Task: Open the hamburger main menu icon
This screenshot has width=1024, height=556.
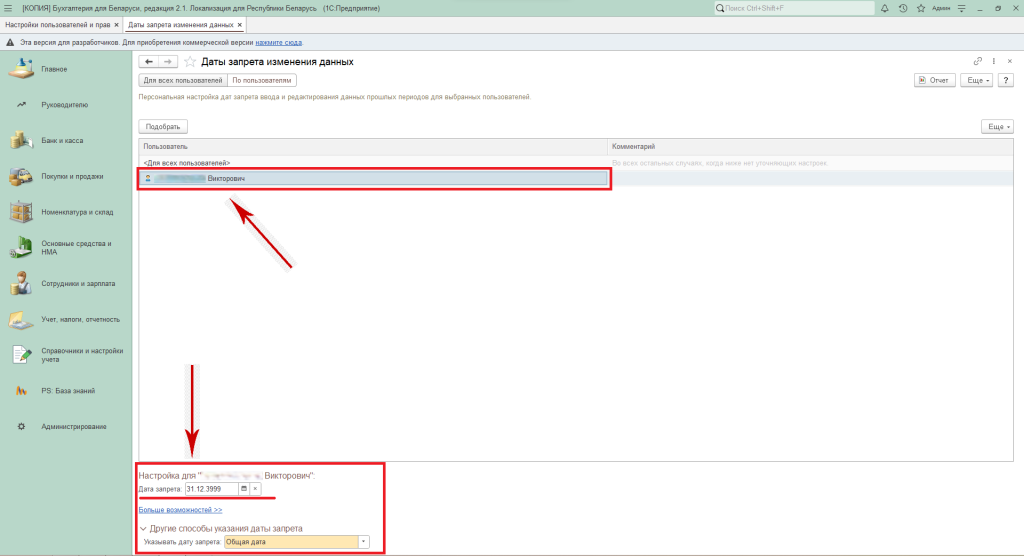Action: pos(9,8)
